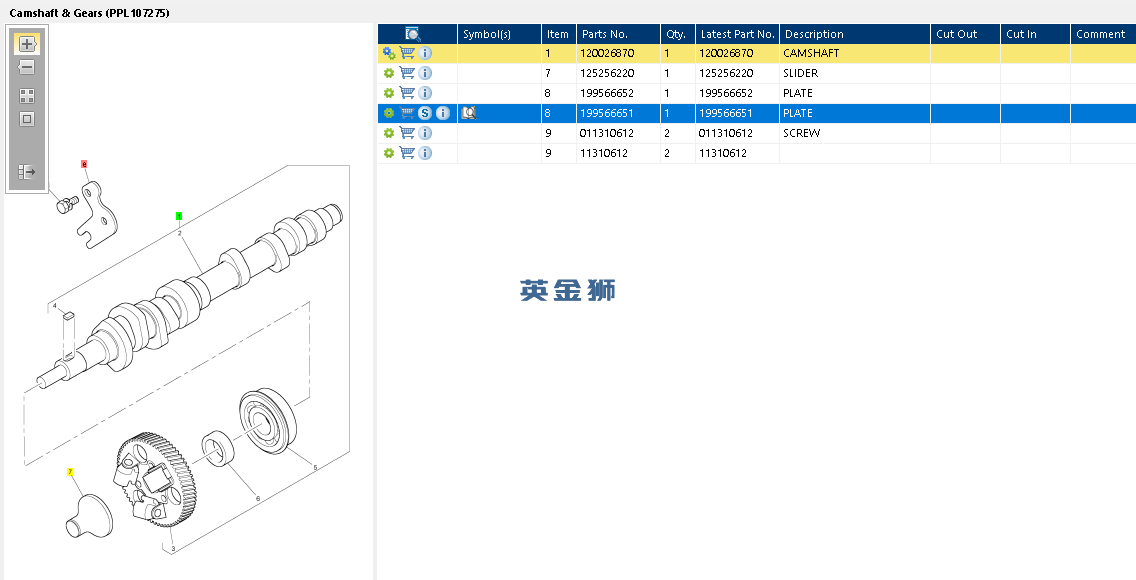Image resolution: width=1136 pixels, height=580 pixels.
Task: Add PLATE 199566652 to cart
Action: [x=407, y=93]
